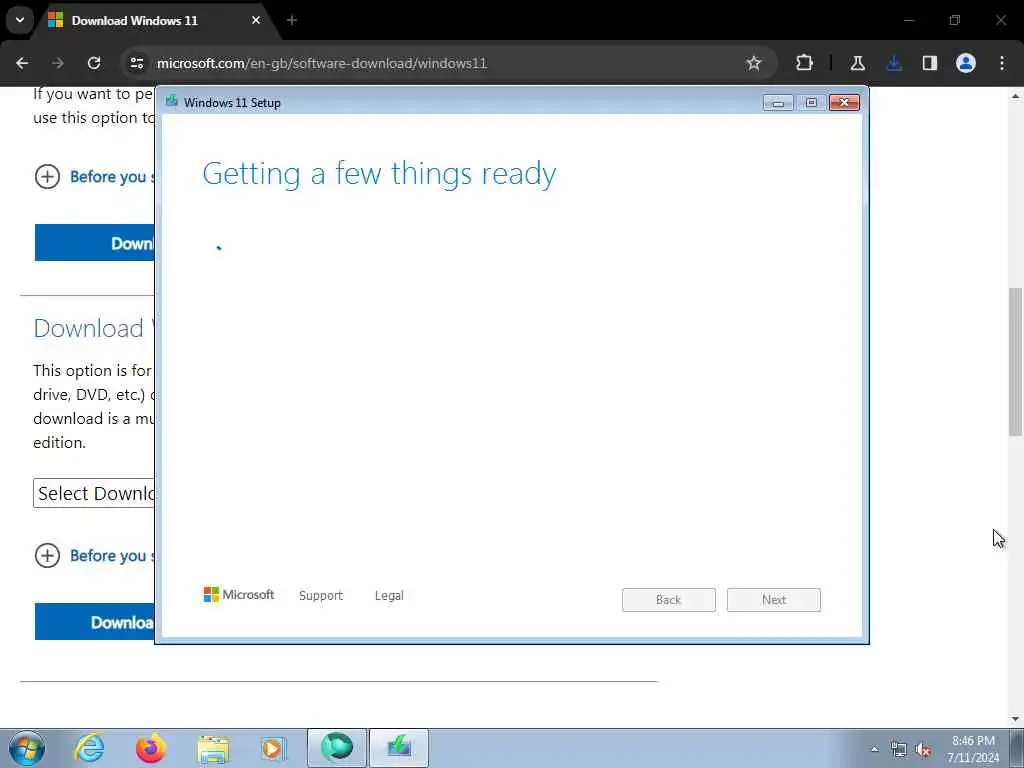The height and width of the screenshot is (768, 1024).
Task: Switch to Windows 11 Setup taskbar button
Action: tap(399, 748)
